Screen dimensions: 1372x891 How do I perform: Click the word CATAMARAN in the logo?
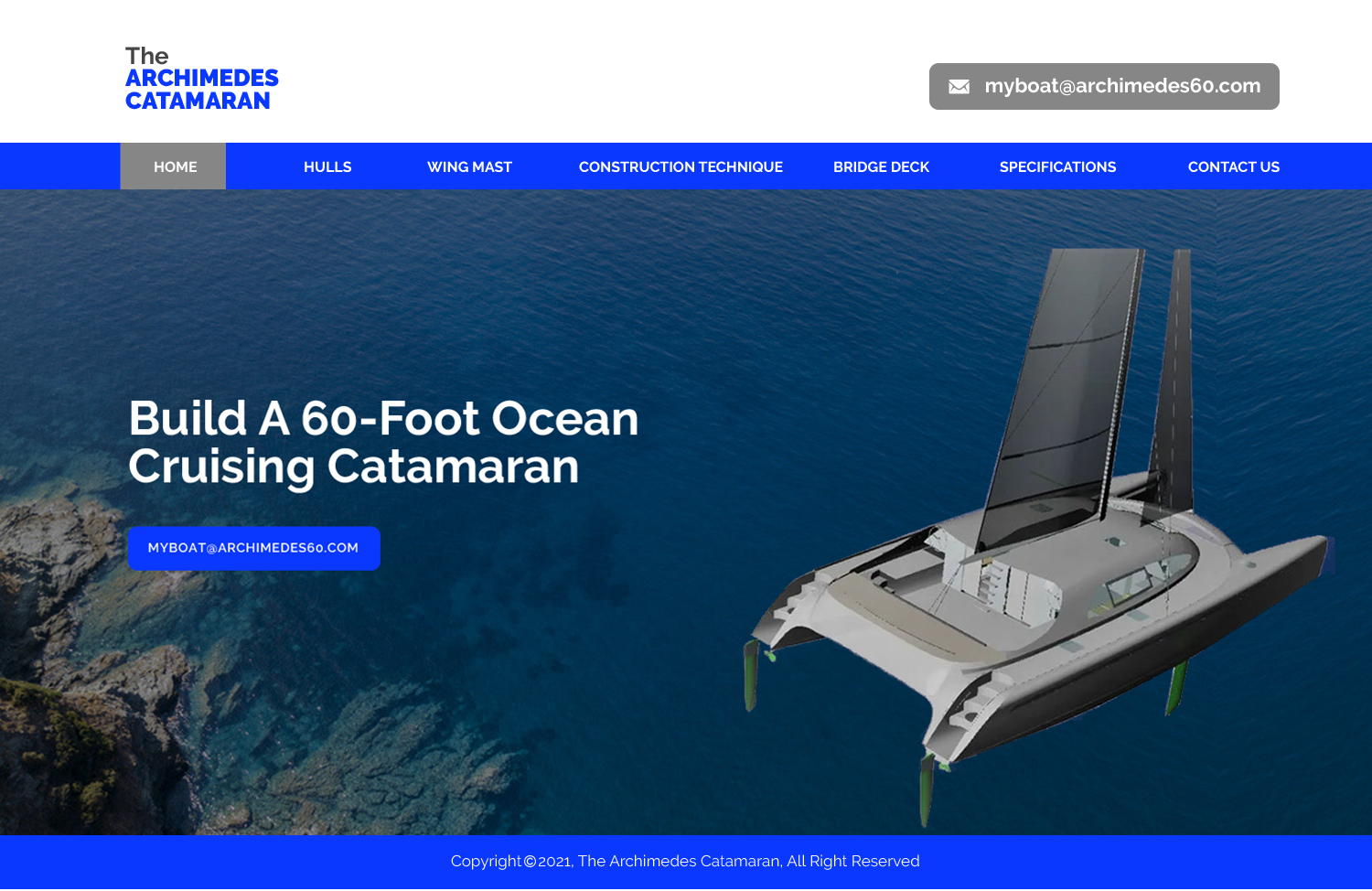coord(198,101)
